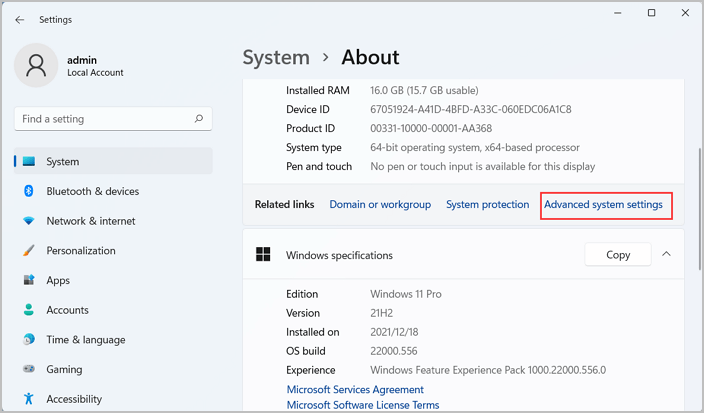Click System in the breadcrumb header
704x413 pixels.
275,57
